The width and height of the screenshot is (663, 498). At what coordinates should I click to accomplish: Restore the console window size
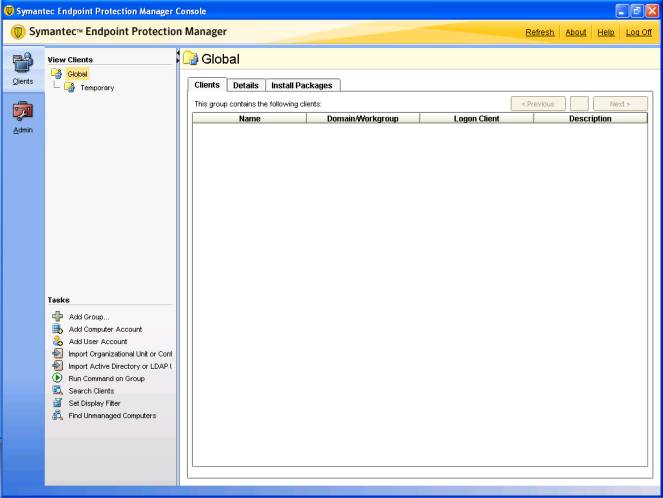click(637, 11)
